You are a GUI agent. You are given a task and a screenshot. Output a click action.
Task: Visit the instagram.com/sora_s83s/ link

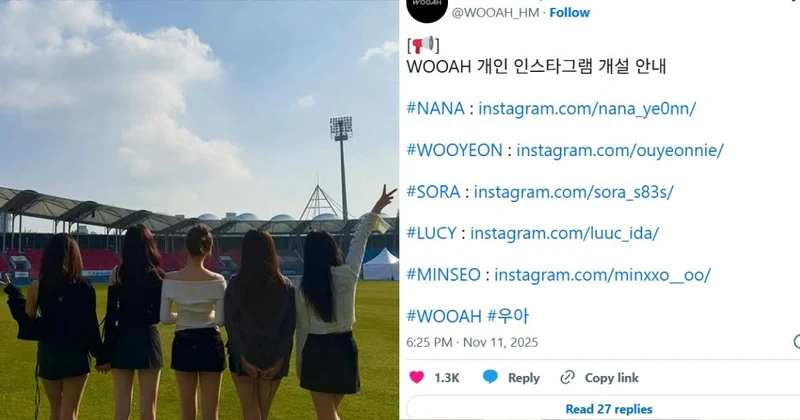pos(573,192)
